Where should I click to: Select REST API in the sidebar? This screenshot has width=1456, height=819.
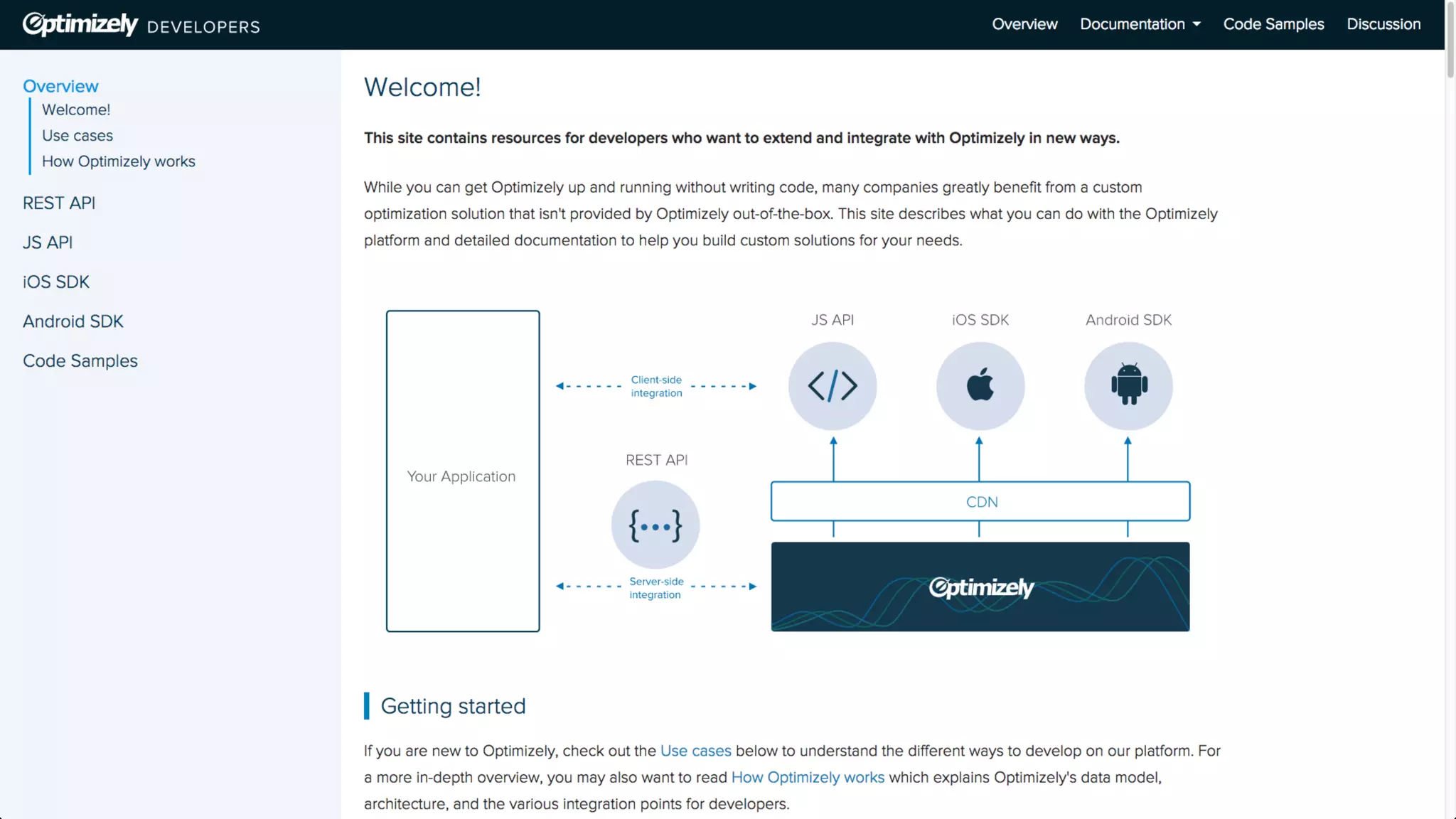59,203
